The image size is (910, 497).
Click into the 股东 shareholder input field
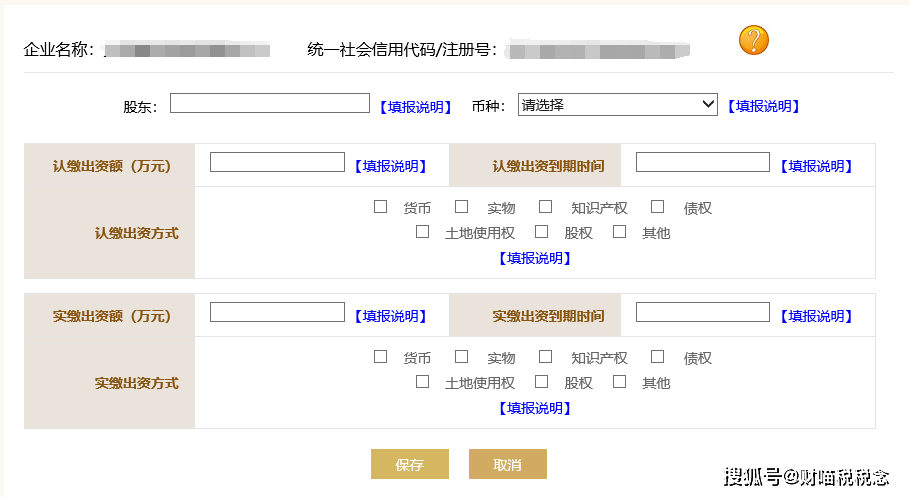coord(270,103)
